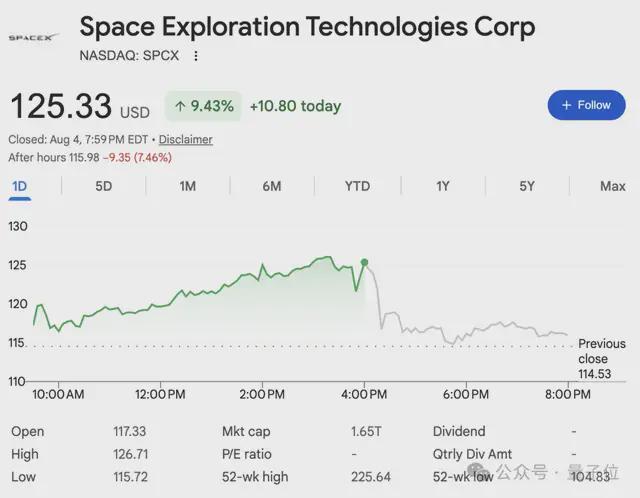View the 1Y price history tab
This screenshot has height=498, width=640.
pos(443,187)
